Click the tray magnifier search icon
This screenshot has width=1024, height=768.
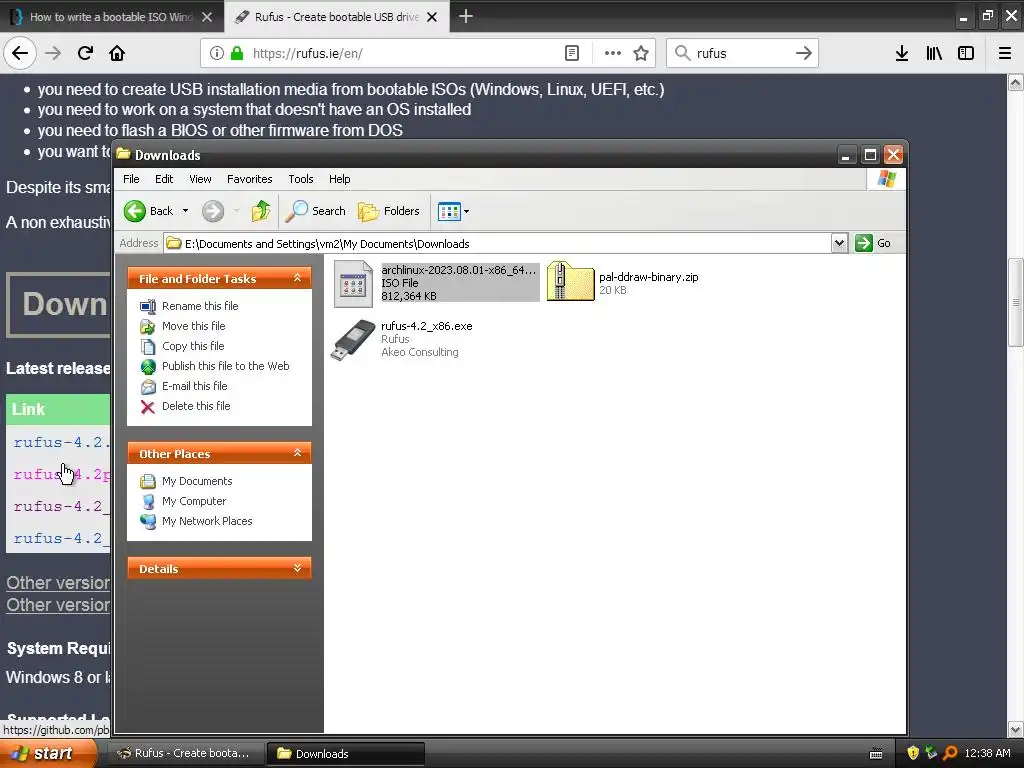950,754
